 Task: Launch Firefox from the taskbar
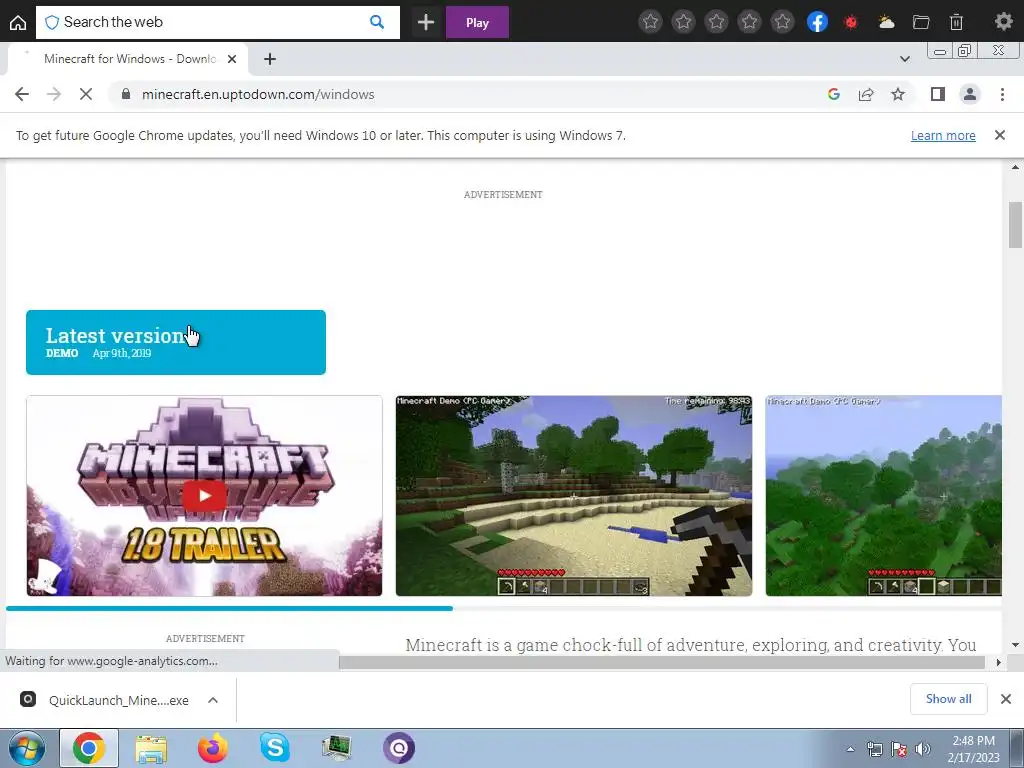[213, 748]
